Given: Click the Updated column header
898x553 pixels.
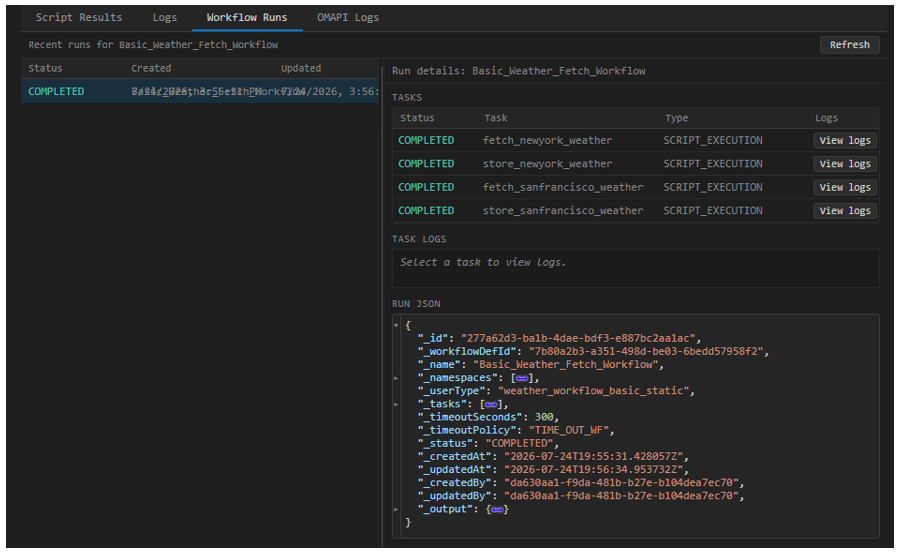Looking at the screenshot, I should pyautogui.click(x=301, y=68).
